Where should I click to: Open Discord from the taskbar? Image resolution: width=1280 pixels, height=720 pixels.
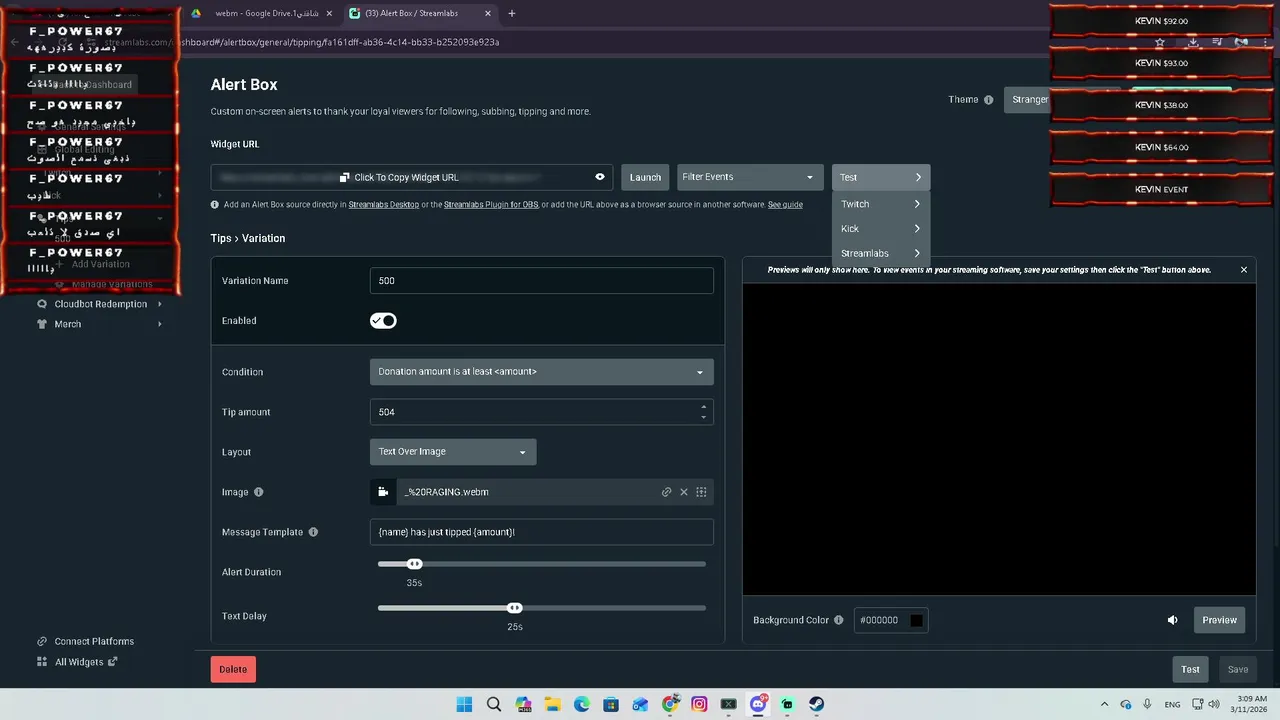pos(758,705)
